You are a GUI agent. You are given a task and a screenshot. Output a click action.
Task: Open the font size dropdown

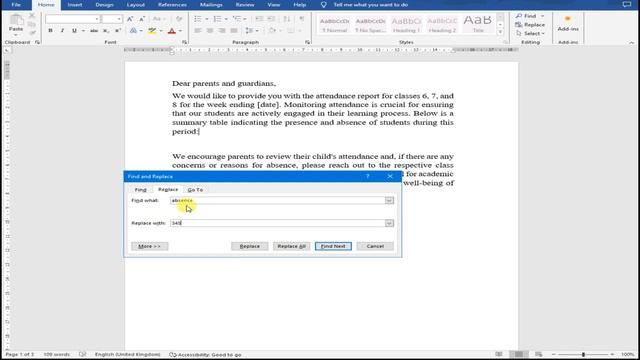[119, 19]
